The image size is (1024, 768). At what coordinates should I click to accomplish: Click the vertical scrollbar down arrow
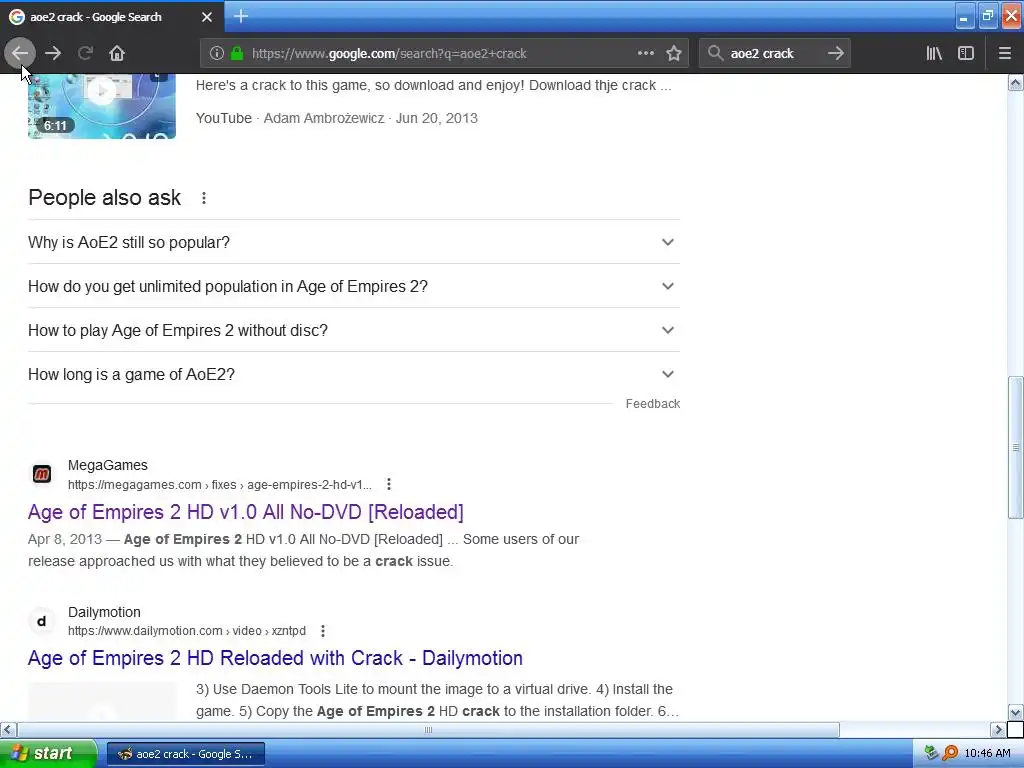click(x=1016, y=712)
